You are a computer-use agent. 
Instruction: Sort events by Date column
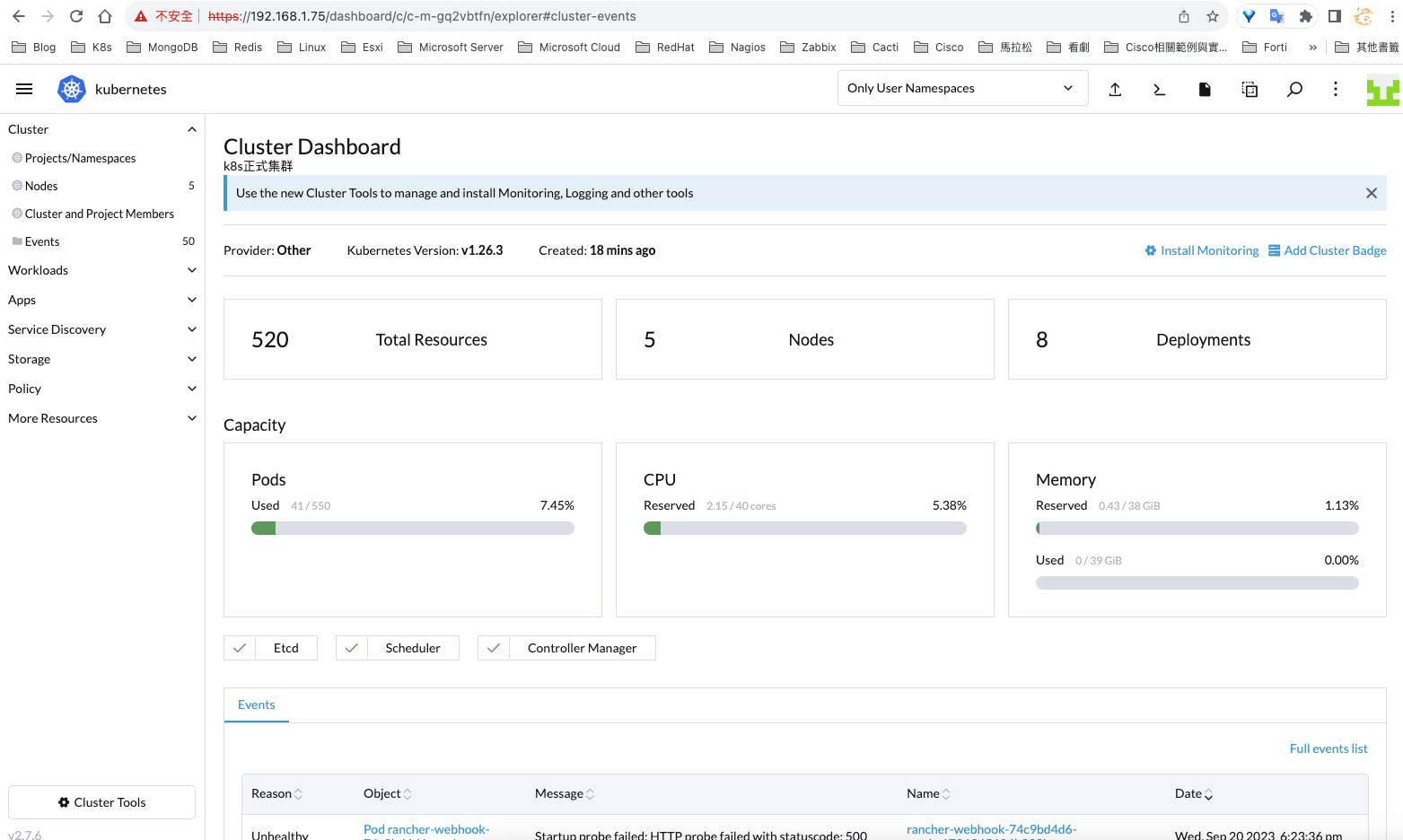pos(1194,793)
